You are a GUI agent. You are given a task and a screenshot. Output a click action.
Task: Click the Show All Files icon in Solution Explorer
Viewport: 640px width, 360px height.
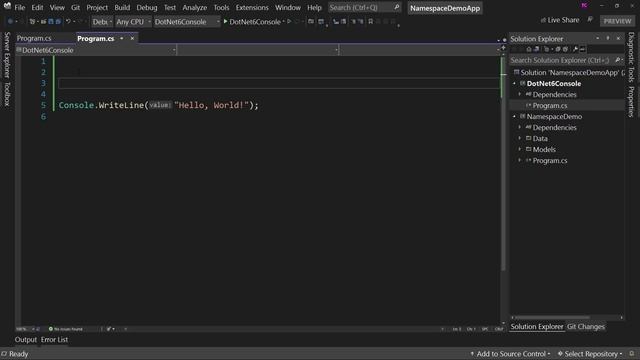point(565,49)
